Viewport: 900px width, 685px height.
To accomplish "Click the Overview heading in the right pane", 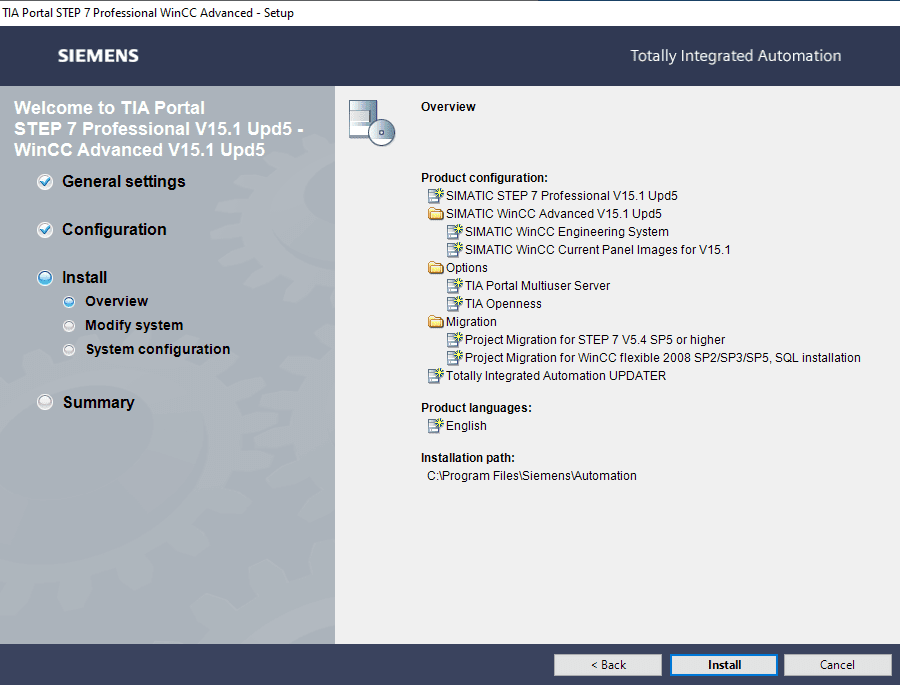I will (448, 107).
